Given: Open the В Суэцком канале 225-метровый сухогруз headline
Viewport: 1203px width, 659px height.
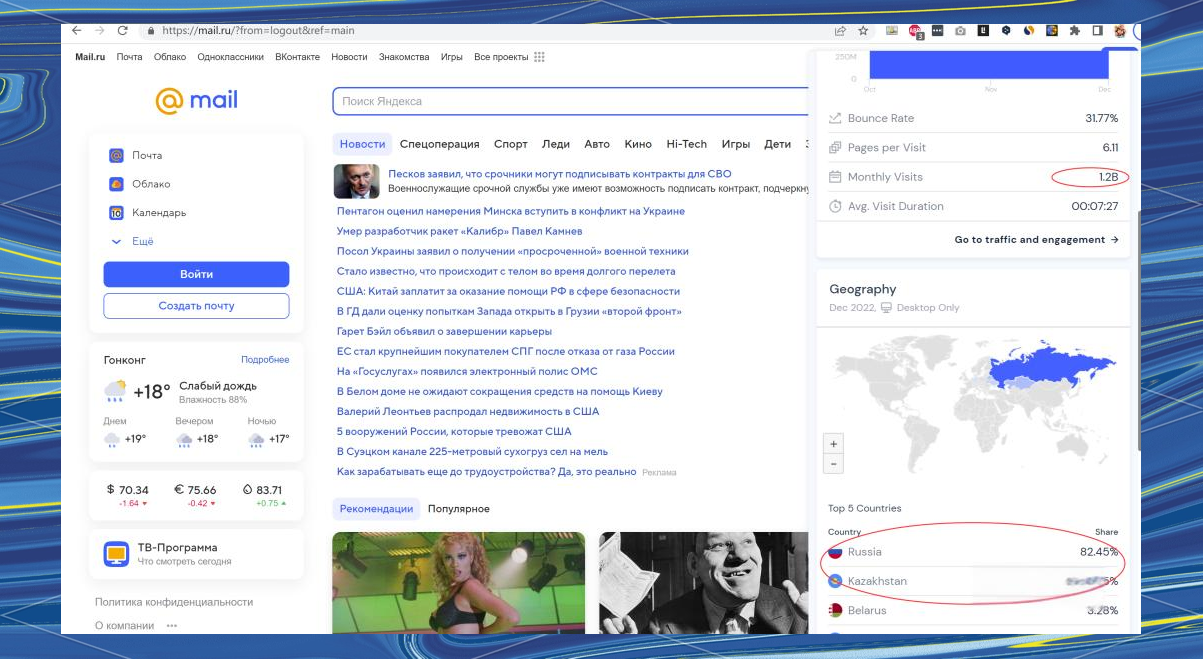Looking at the screenshot, I should [472, 451].
